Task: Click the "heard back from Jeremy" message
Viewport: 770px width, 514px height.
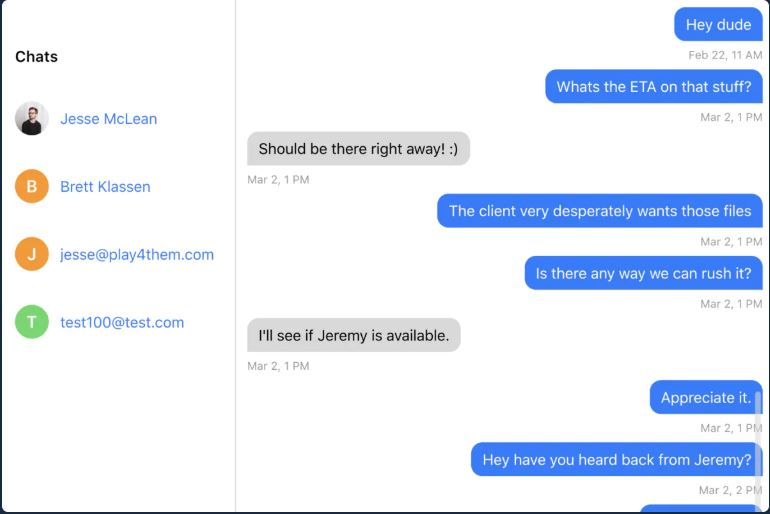Action: click(616, 460)
